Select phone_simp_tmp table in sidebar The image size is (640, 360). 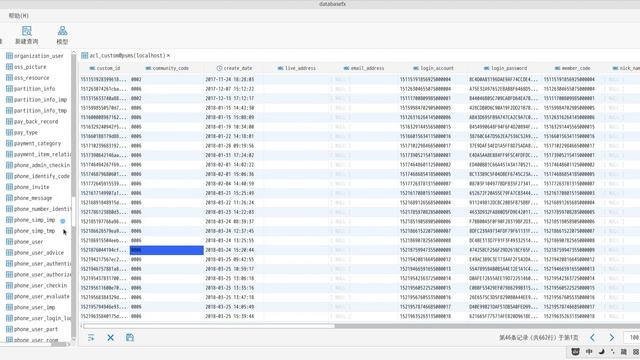coord(34,231)
